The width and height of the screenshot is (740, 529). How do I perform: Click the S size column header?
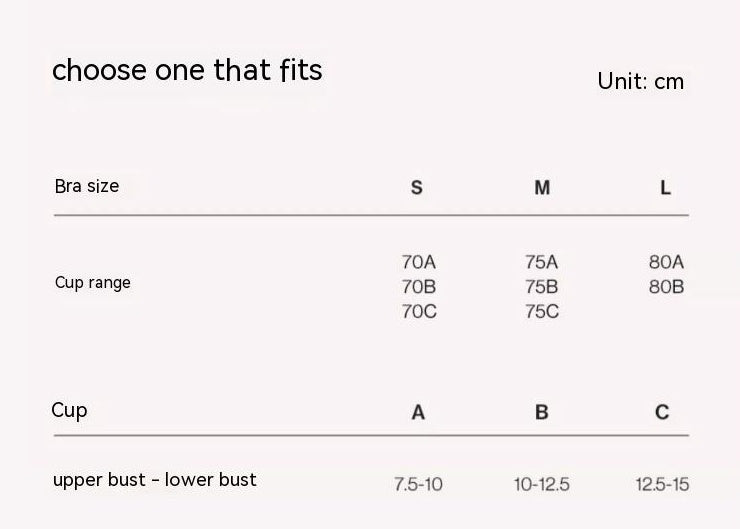click(416, 188)
